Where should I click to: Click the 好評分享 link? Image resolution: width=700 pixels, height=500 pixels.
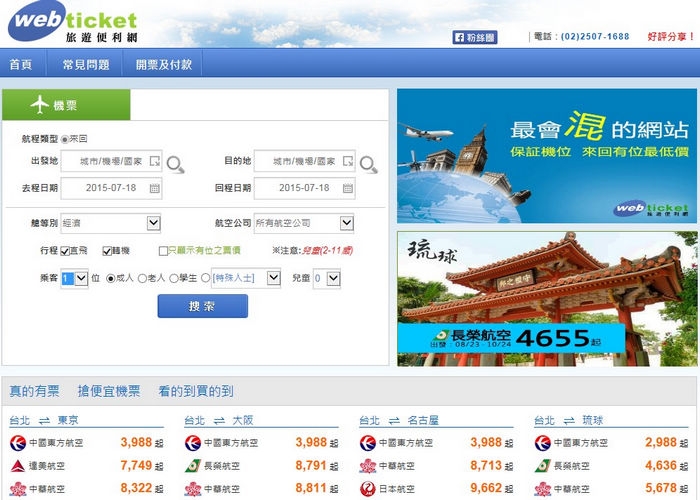click(671, 37)
